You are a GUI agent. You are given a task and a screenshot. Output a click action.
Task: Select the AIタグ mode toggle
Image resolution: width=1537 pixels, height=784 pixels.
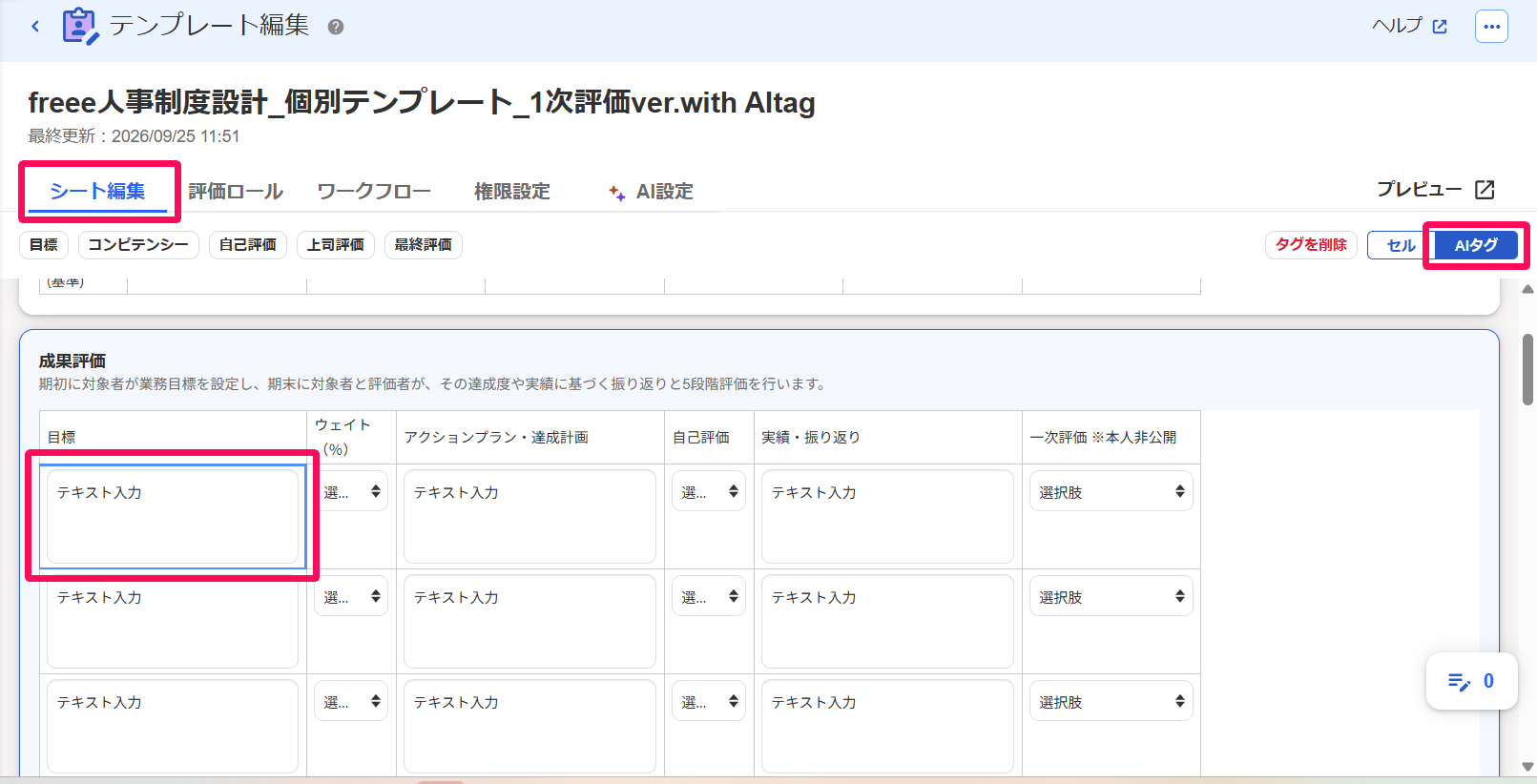click(1475, 245)
